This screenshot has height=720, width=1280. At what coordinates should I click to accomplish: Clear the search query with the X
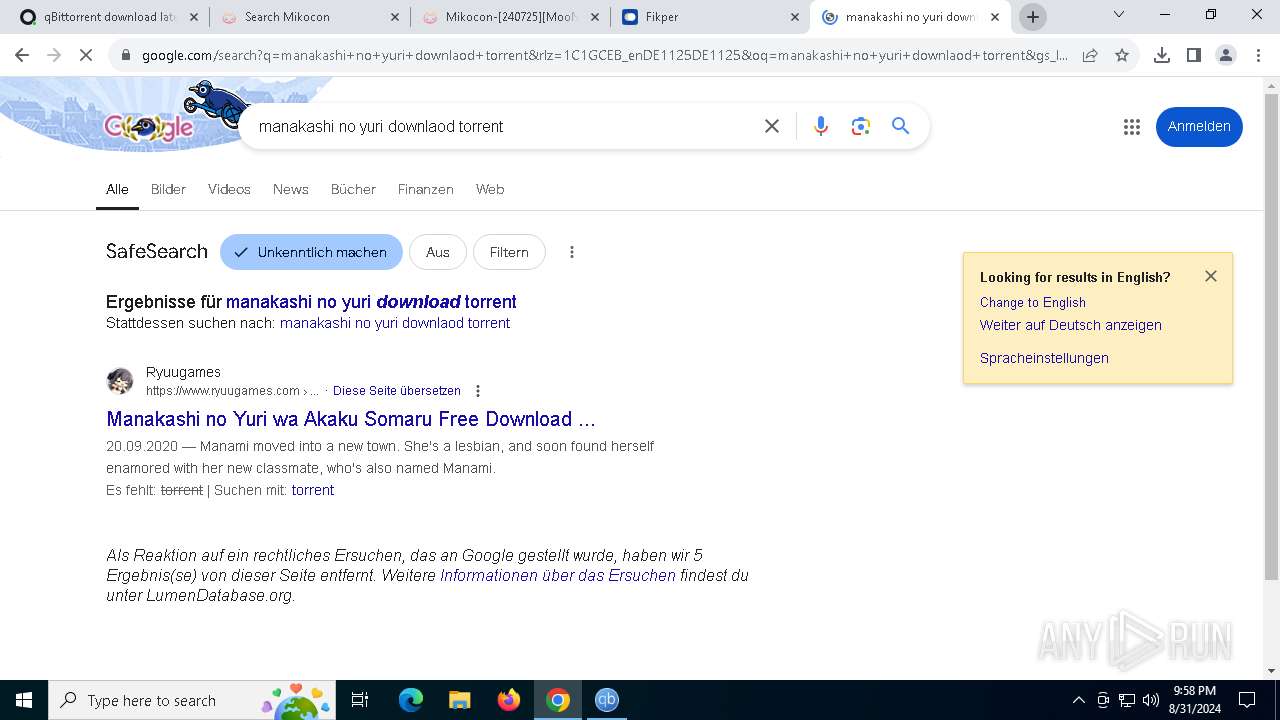[x=772, y=126]
